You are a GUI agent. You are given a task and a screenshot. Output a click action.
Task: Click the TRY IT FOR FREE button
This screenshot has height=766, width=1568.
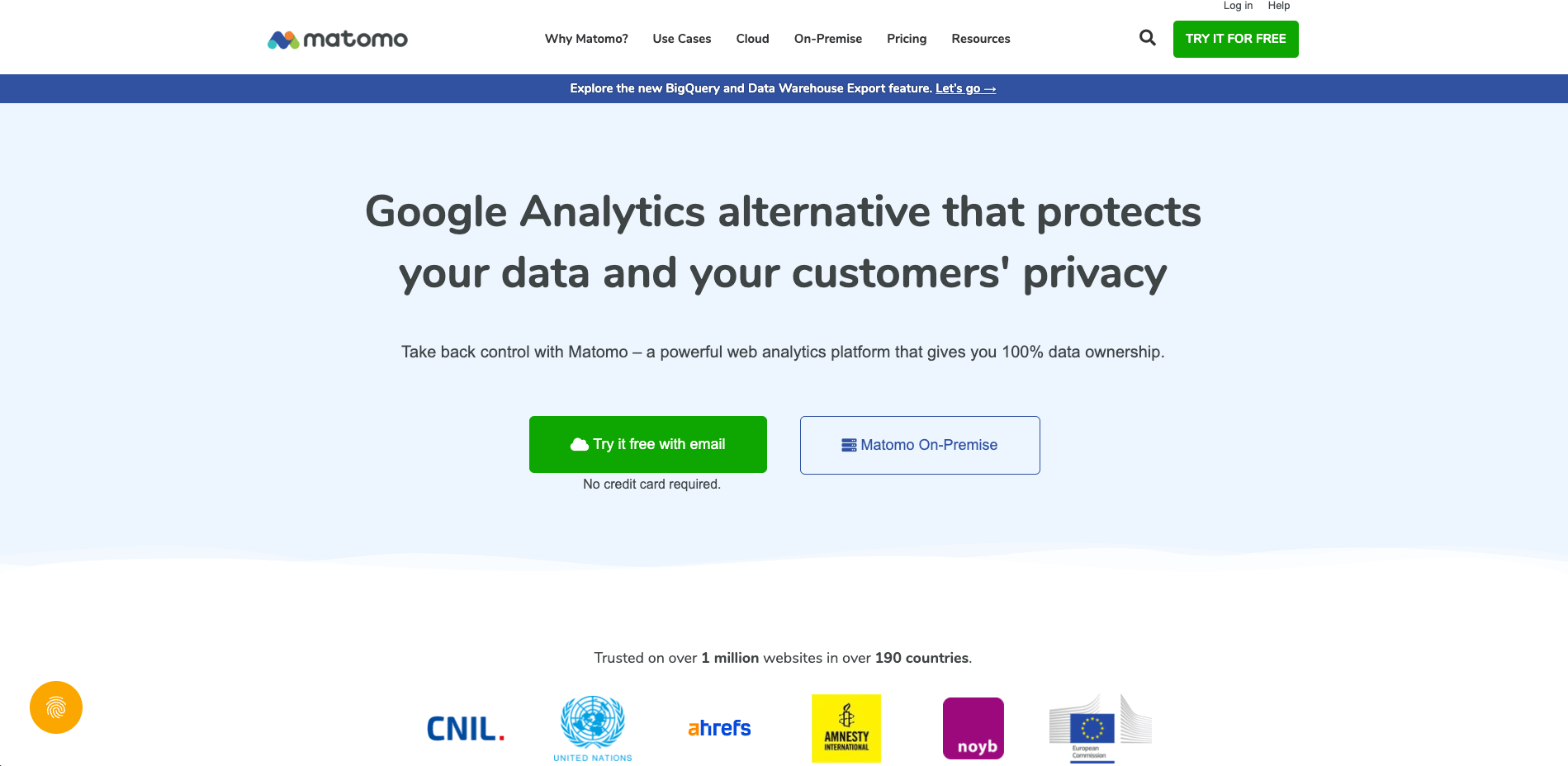tap(1236, 39)
